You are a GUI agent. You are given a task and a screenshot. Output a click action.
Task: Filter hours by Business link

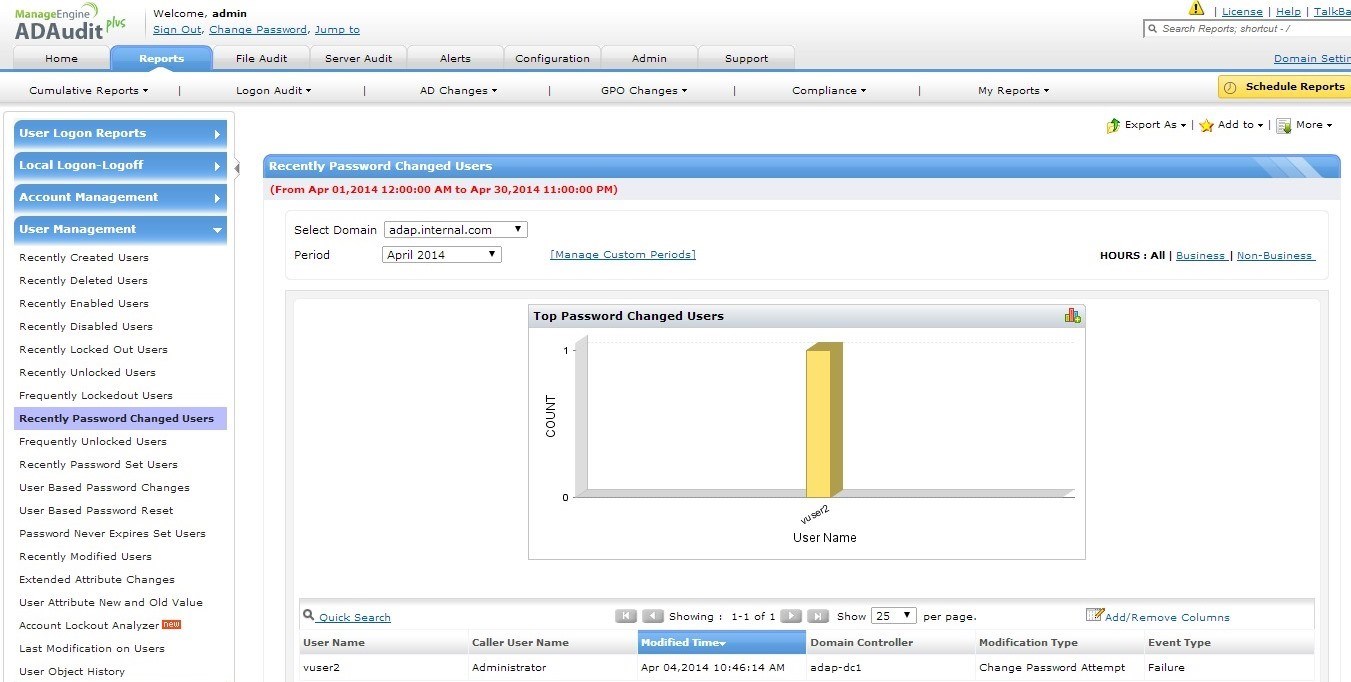pyautogui.click(x=1200, y=256)
